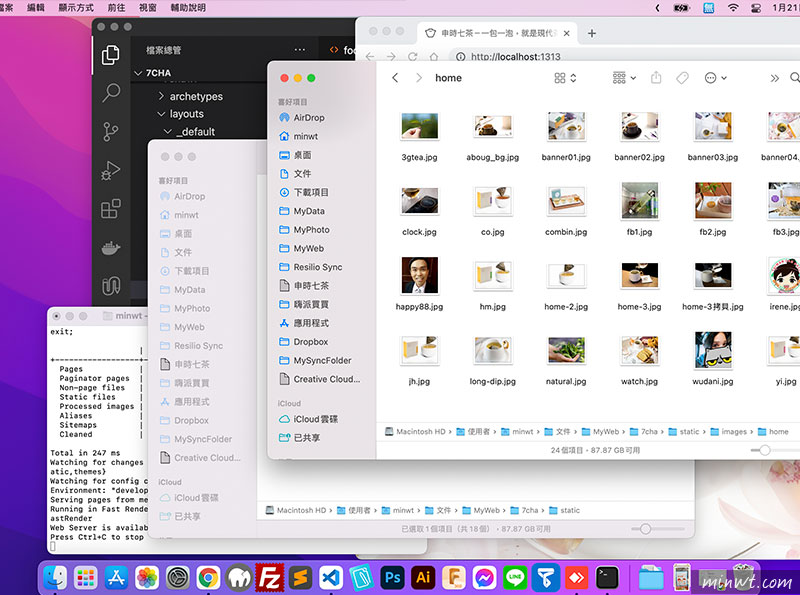The image size is (800, 595).
Task: Open the 編輯 menu in menu bar
Action: pos(36,8)
